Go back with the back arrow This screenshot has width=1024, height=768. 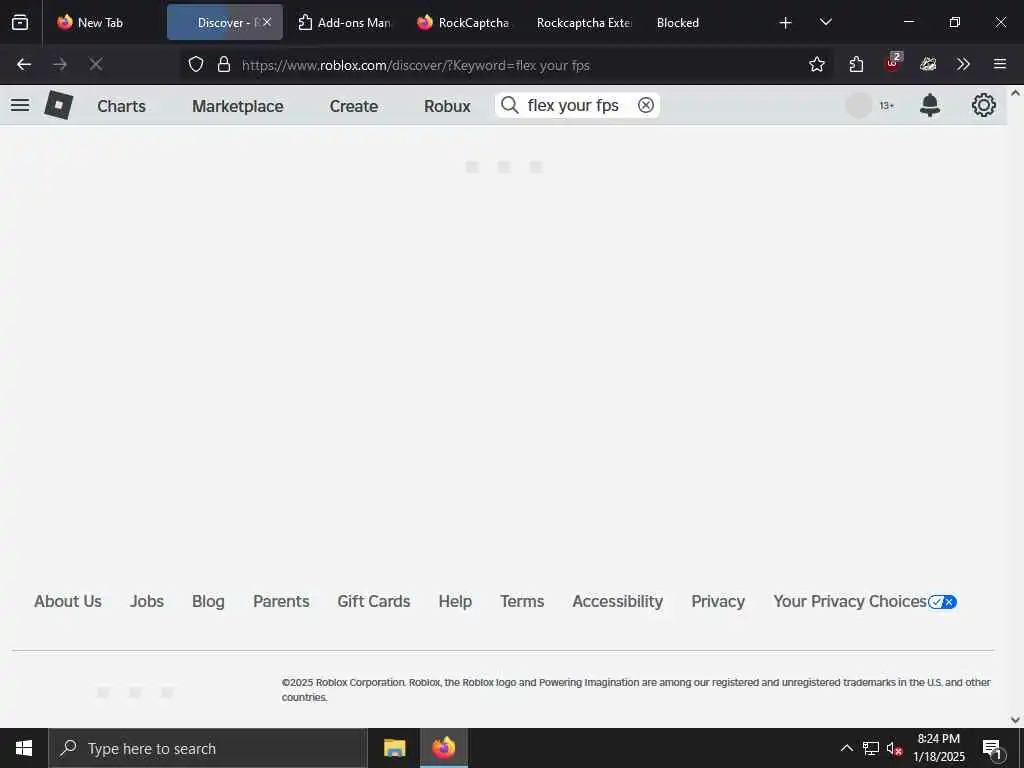24,64
